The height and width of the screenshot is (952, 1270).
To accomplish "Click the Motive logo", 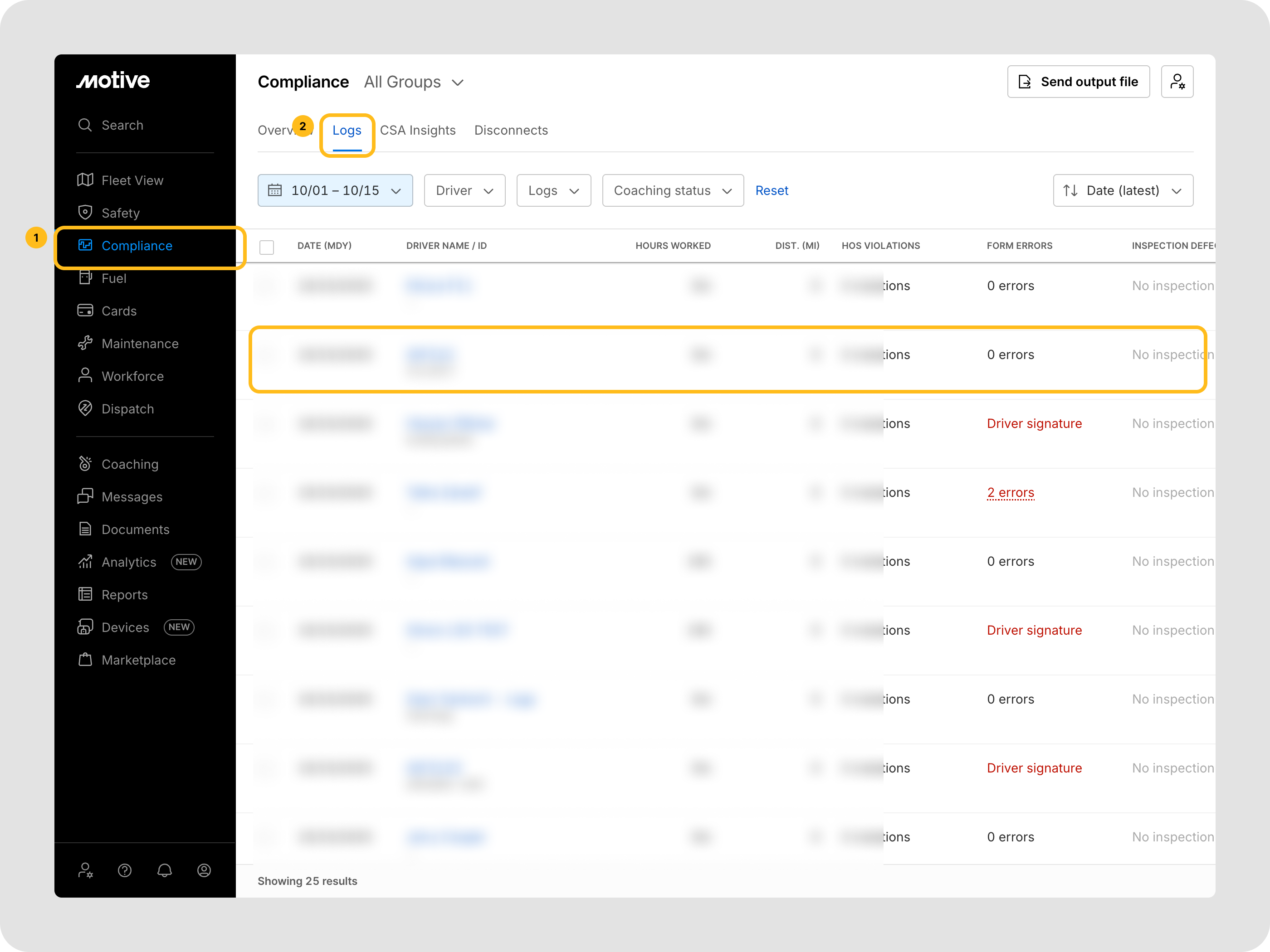I will (113, 80).
